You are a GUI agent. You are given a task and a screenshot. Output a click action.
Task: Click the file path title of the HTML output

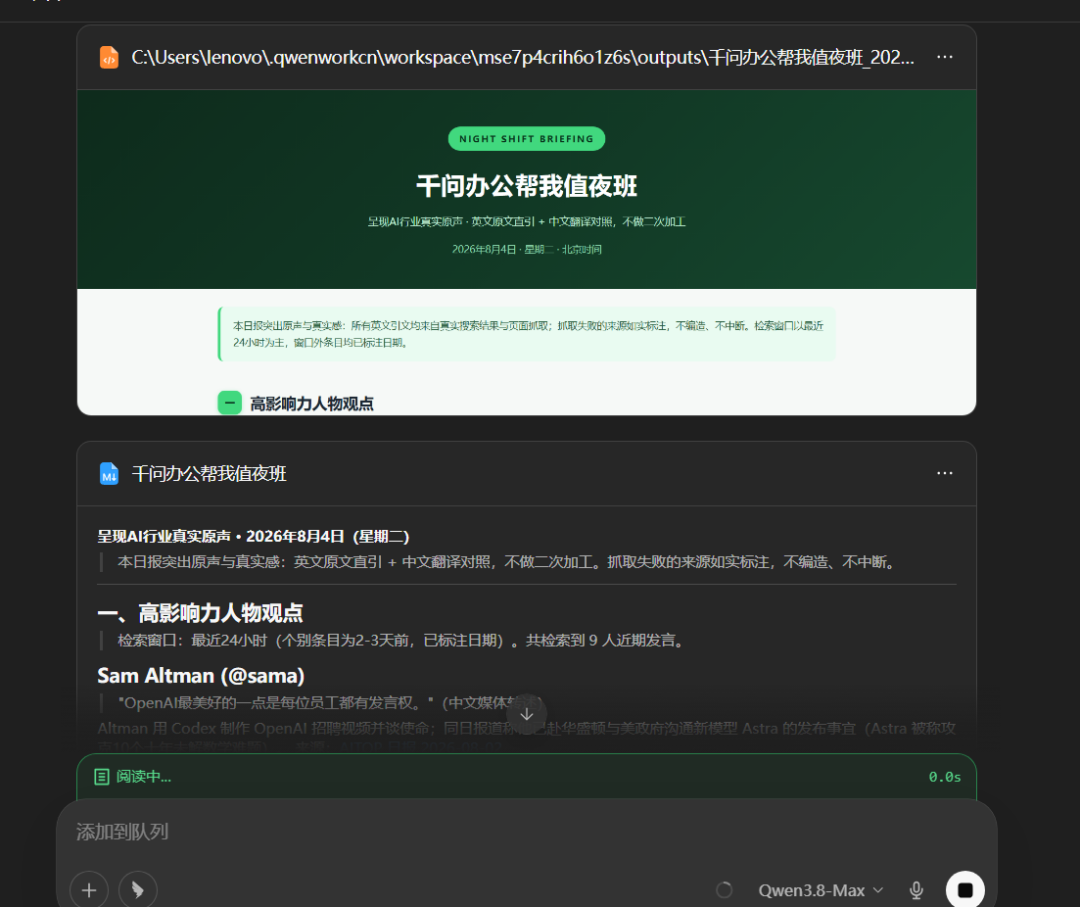point(523,57)
